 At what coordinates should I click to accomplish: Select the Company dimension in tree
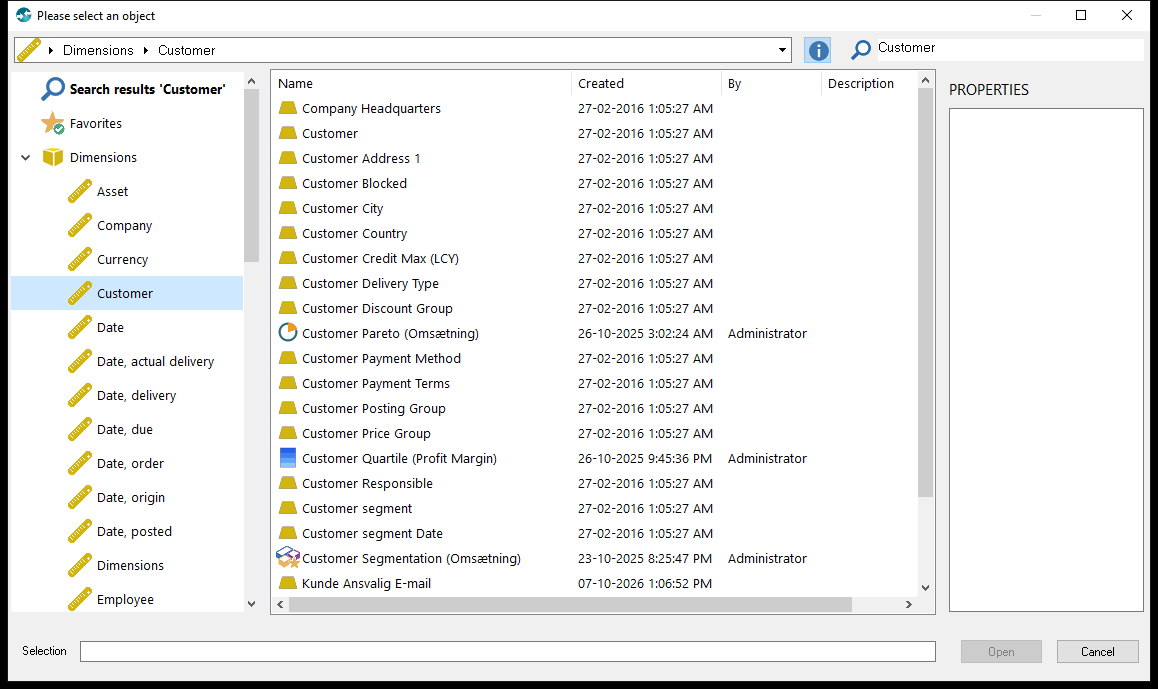point(126,225)
